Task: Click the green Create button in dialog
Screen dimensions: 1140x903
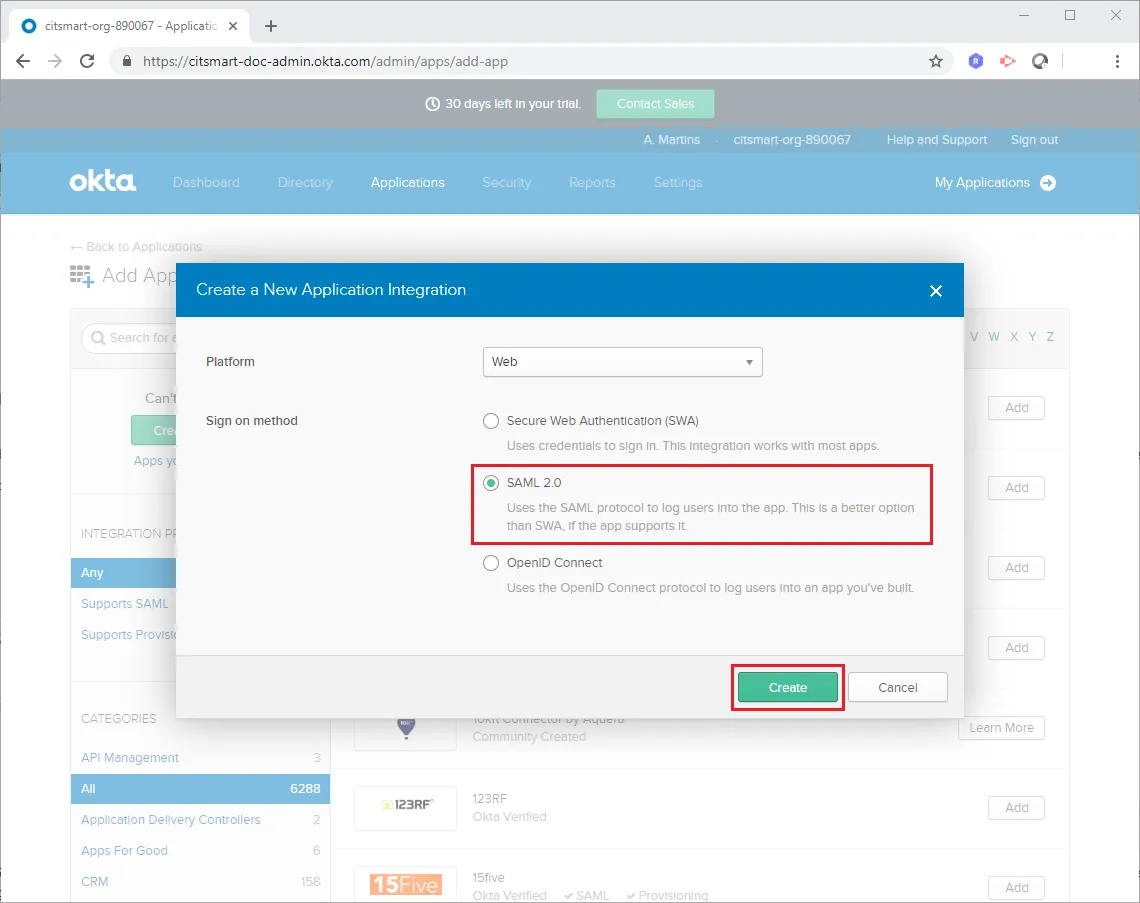Action: [x=787, y=687]
